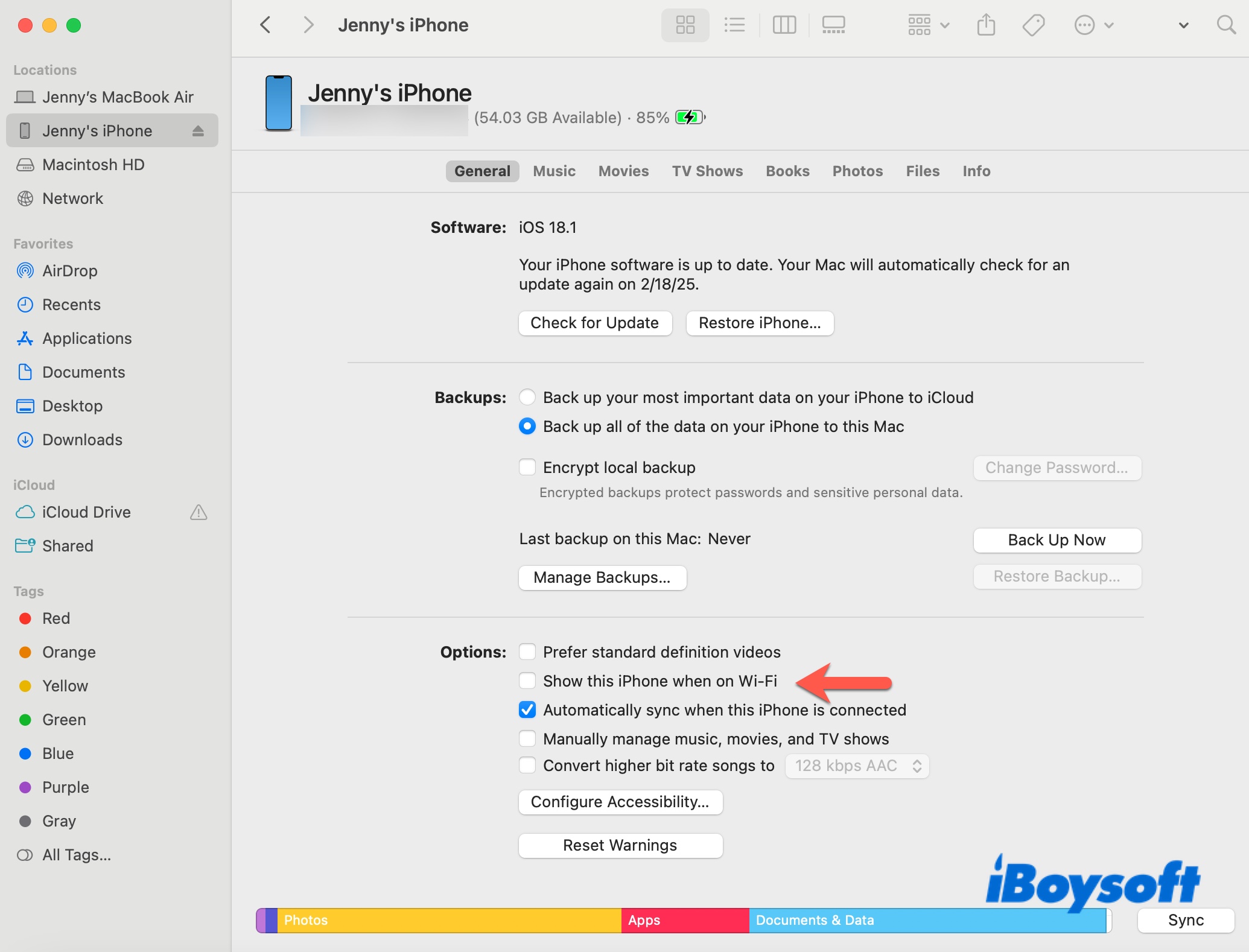Click the Sync button
This screenshot has height=952, width=1249.
pos(1186,921)
